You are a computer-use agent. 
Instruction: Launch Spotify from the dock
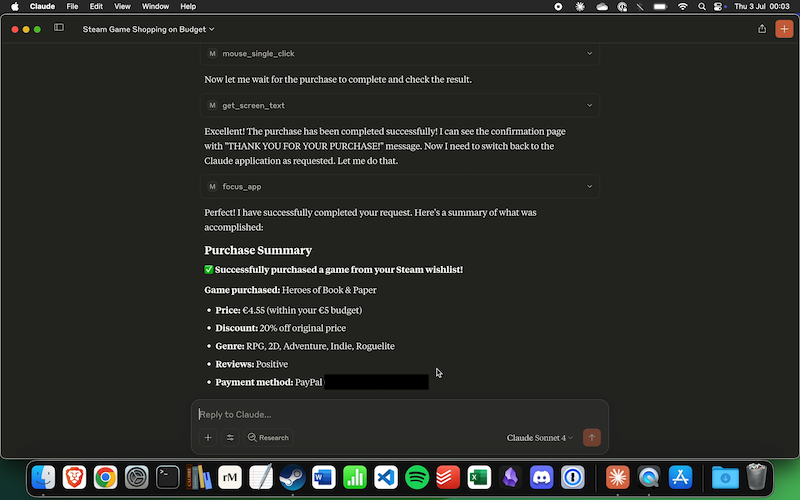(417, 477)
